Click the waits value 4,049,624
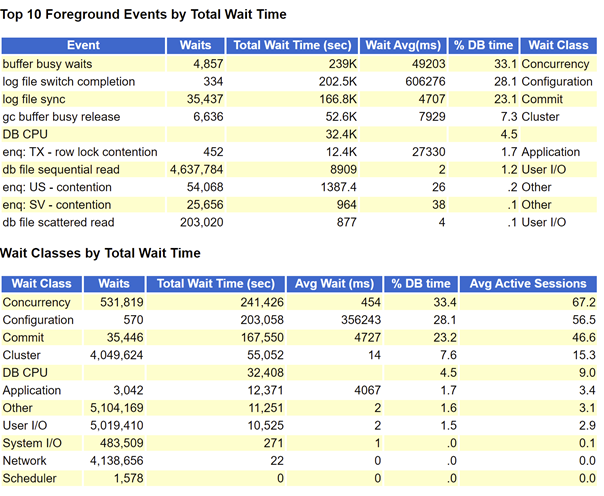 tap(116, 355)
